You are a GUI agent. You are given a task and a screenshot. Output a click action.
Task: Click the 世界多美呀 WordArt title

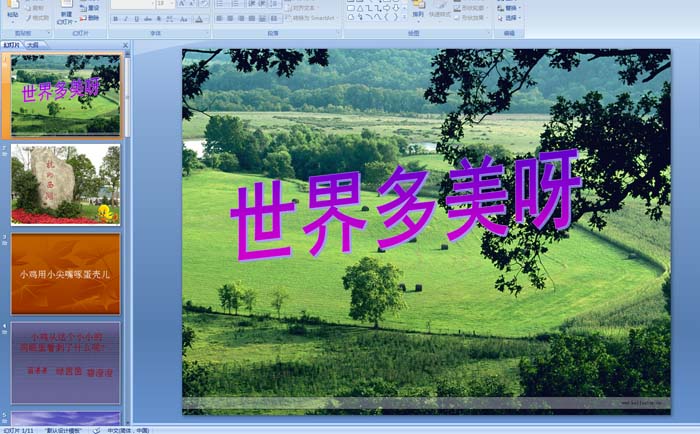[x=406, y=205]
